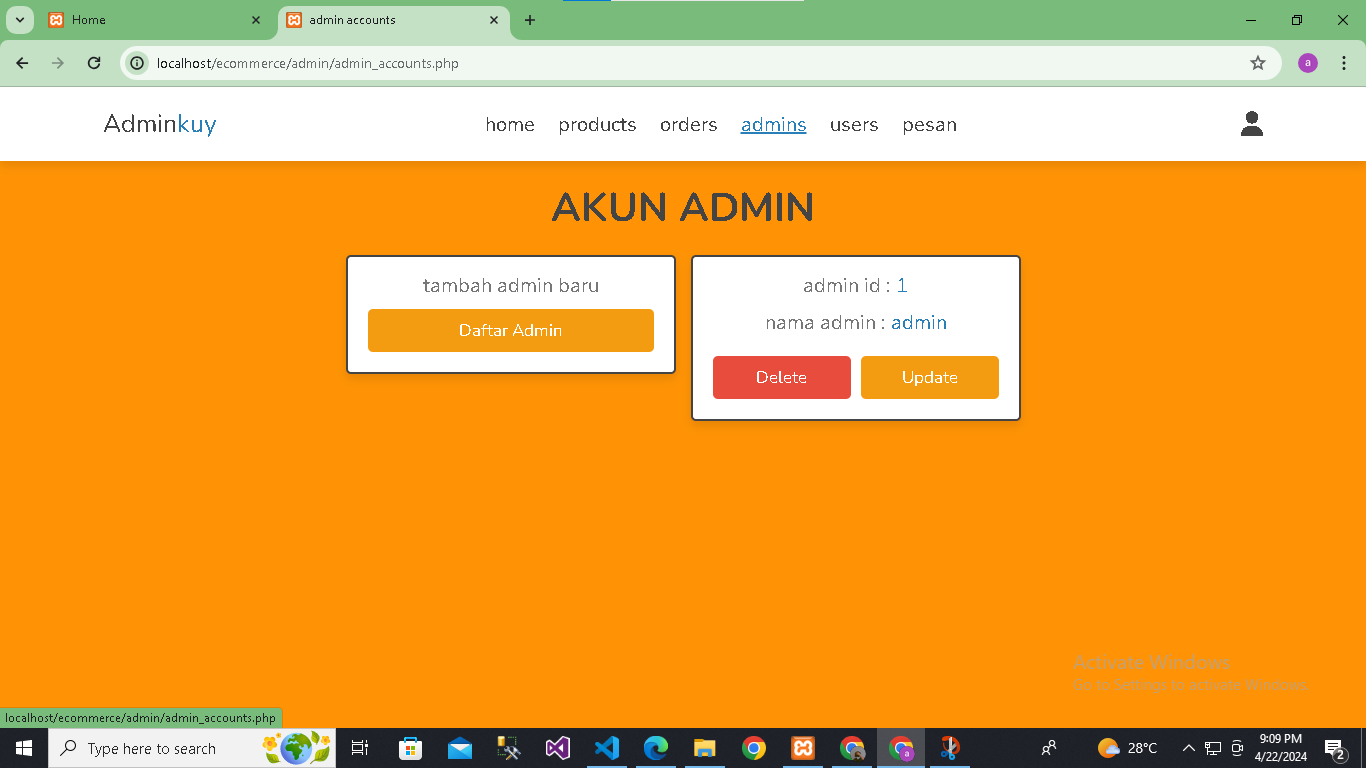Open File Explorer from the taskbar

tap(705, 748)
